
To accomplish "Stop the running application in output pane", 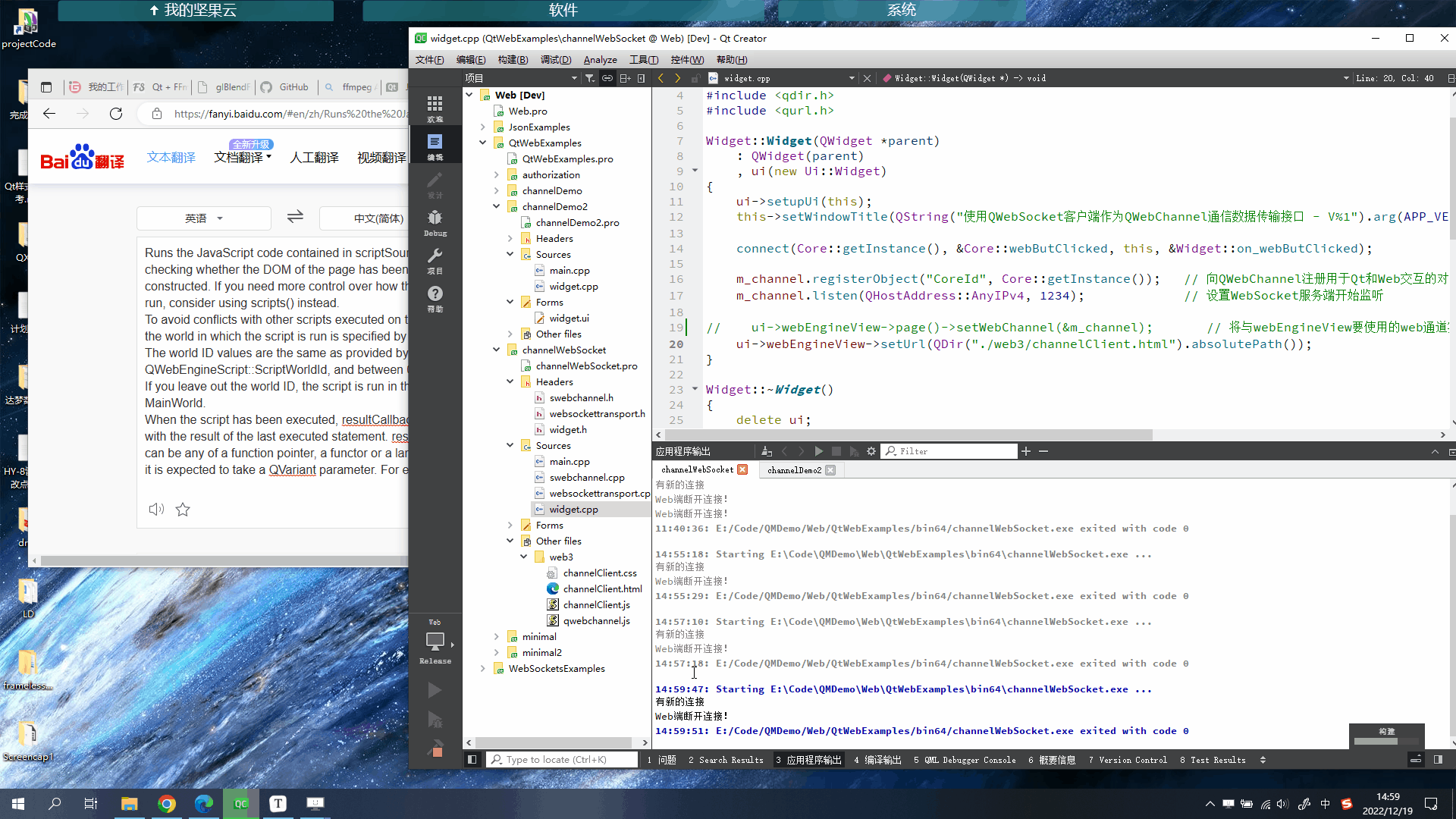I will tap(836, 451).
